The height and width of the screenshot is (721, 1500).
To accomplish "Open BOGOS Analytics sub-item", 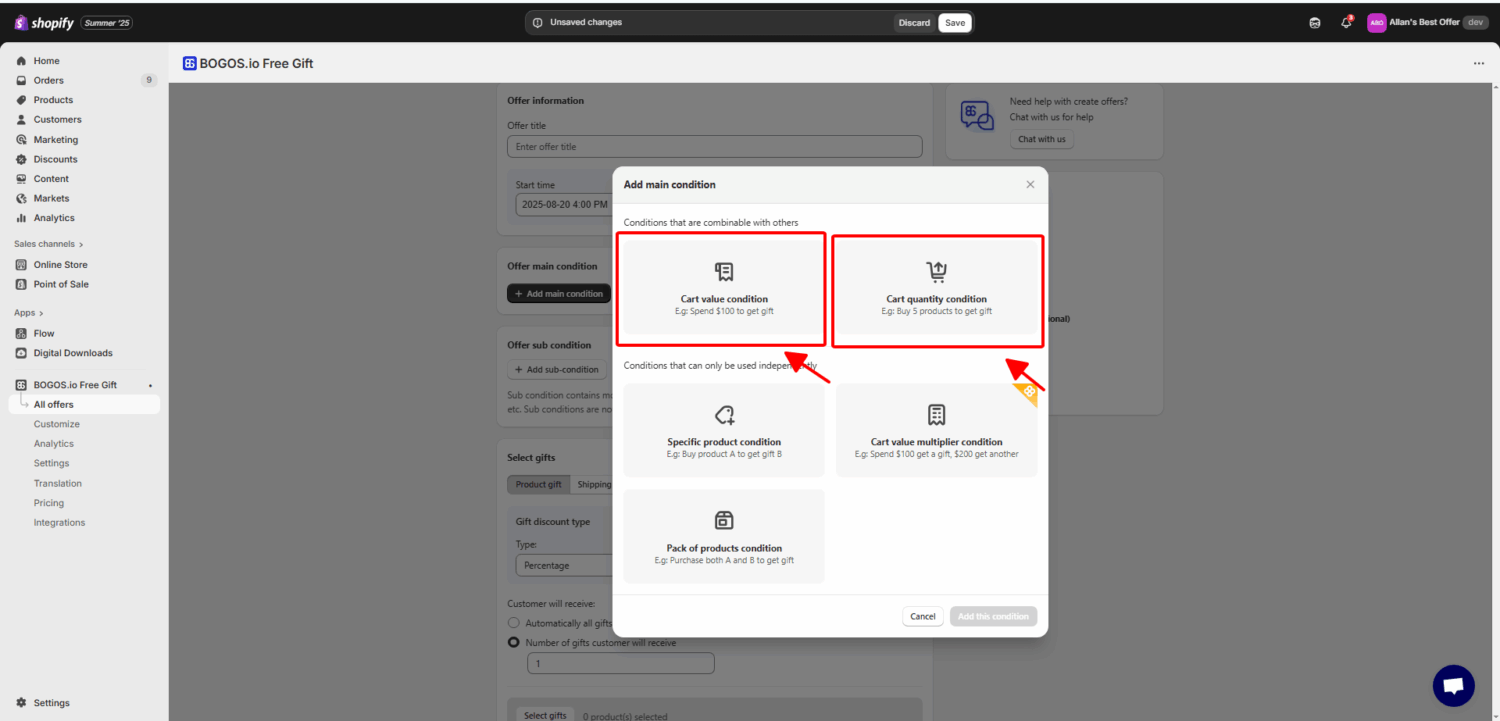I will [x=54, y=444].
